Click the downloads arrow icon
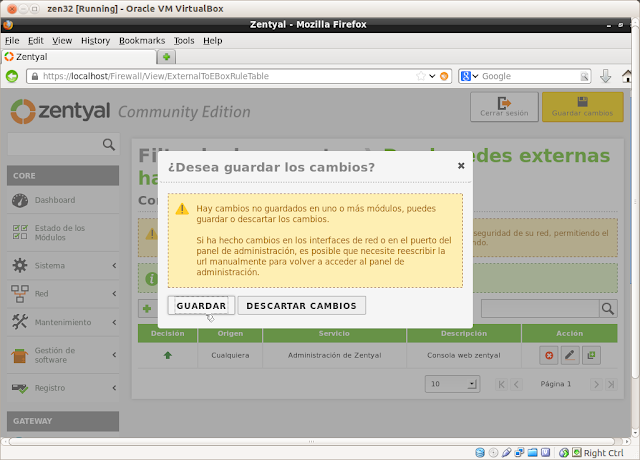Viewport: 640px width, 460px height. click(606, 76)
